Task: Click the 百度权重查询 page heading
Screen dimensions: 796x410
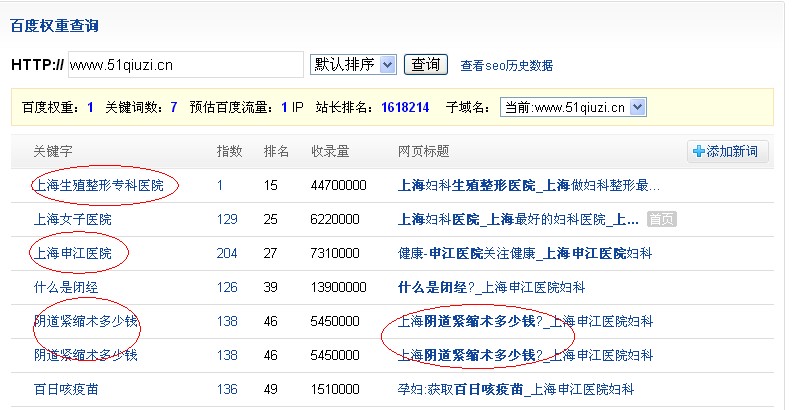Action: 54,26
